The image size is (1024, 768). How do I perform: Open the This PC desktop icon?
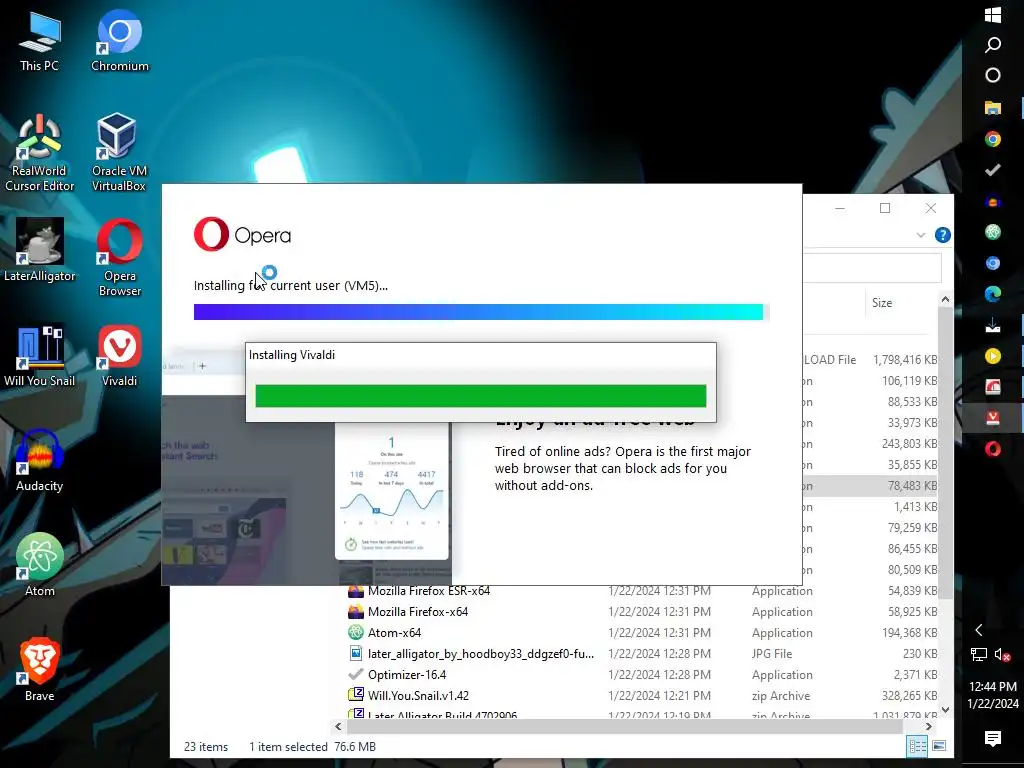[39, 40]
